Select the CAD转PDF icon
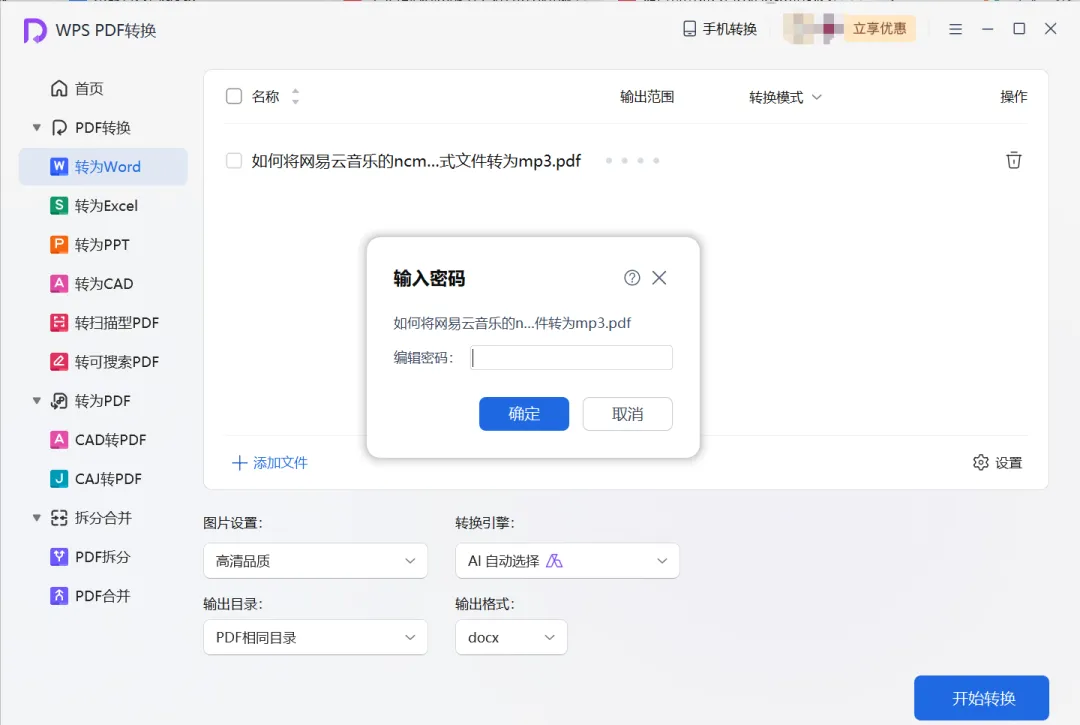This screenshot has width=1080, height=725. click(x=59, y=439)
